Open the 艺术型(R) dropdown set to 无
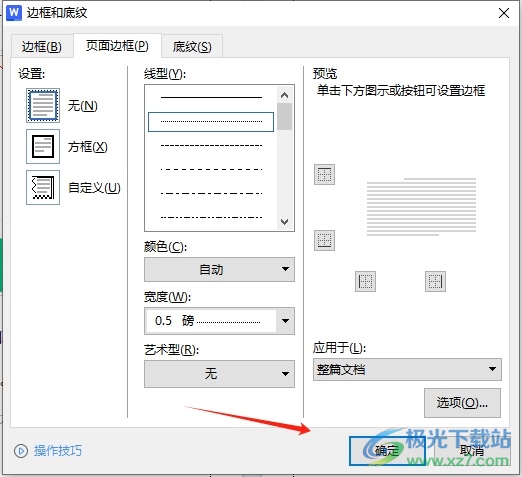Viewport: 522px width, 477px height. 219,374
